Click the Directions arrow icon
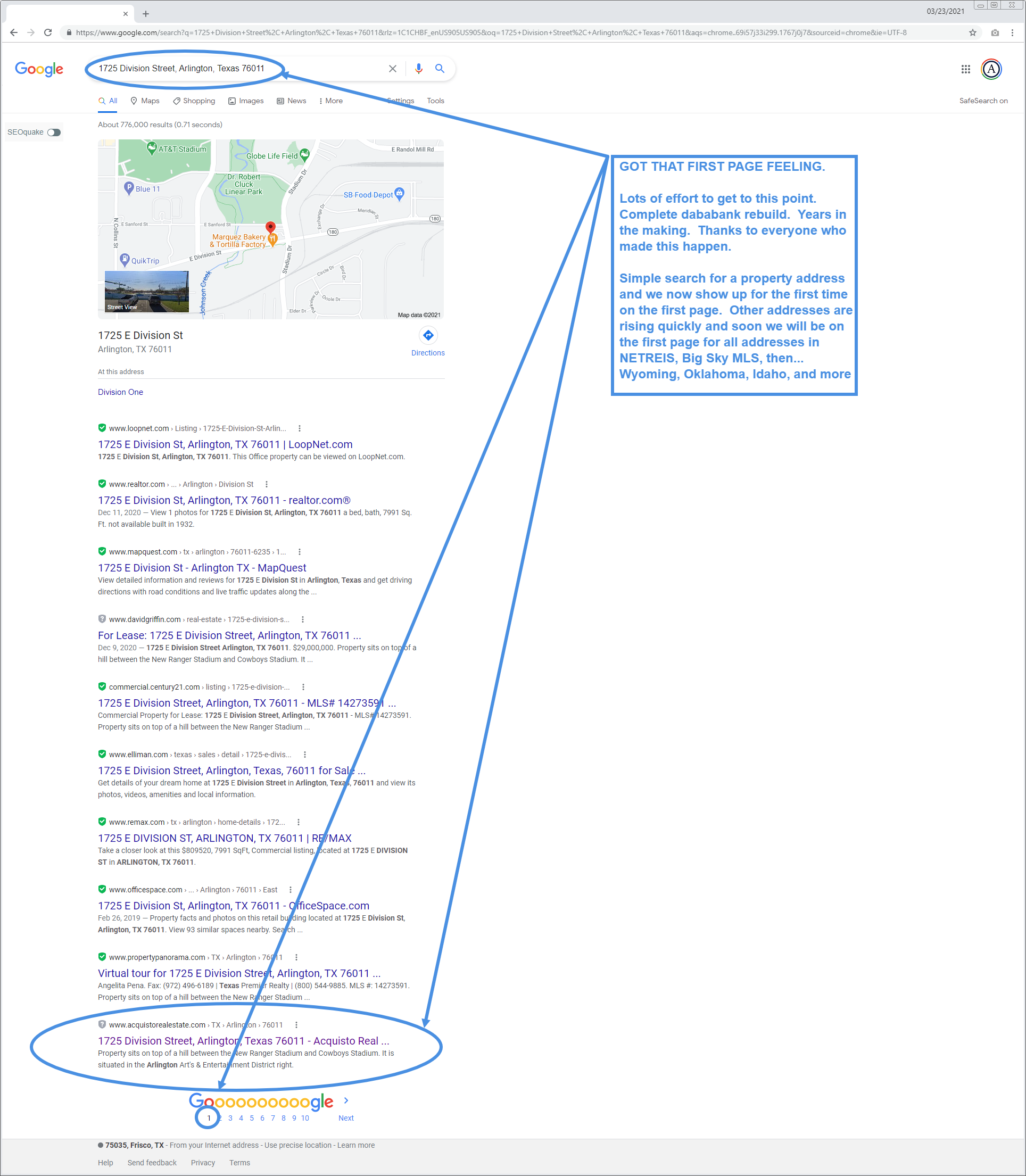1026x1176 pixels. coord(428,336)
